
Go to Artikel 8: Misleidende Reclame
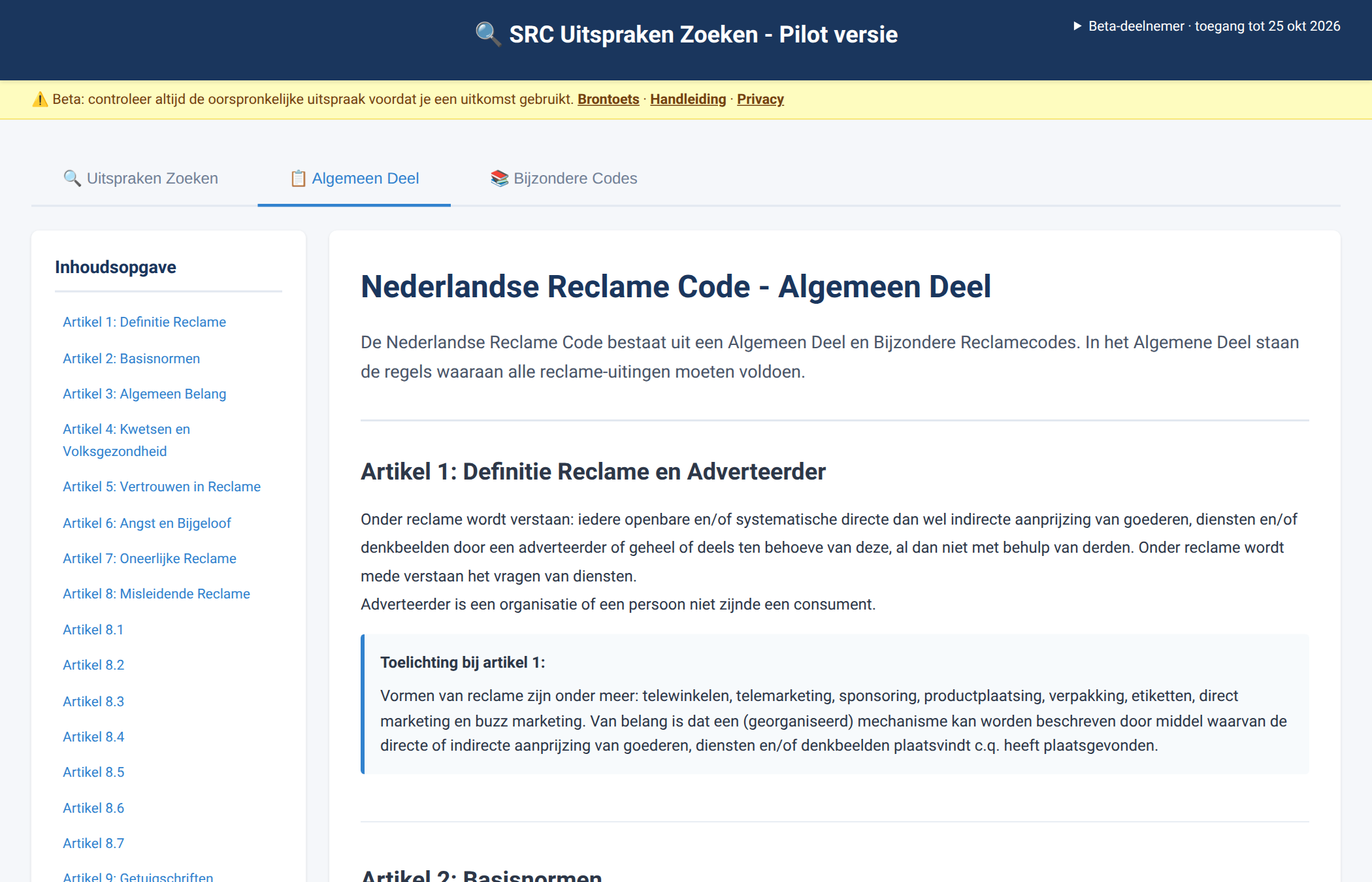(x=156, y=594)
